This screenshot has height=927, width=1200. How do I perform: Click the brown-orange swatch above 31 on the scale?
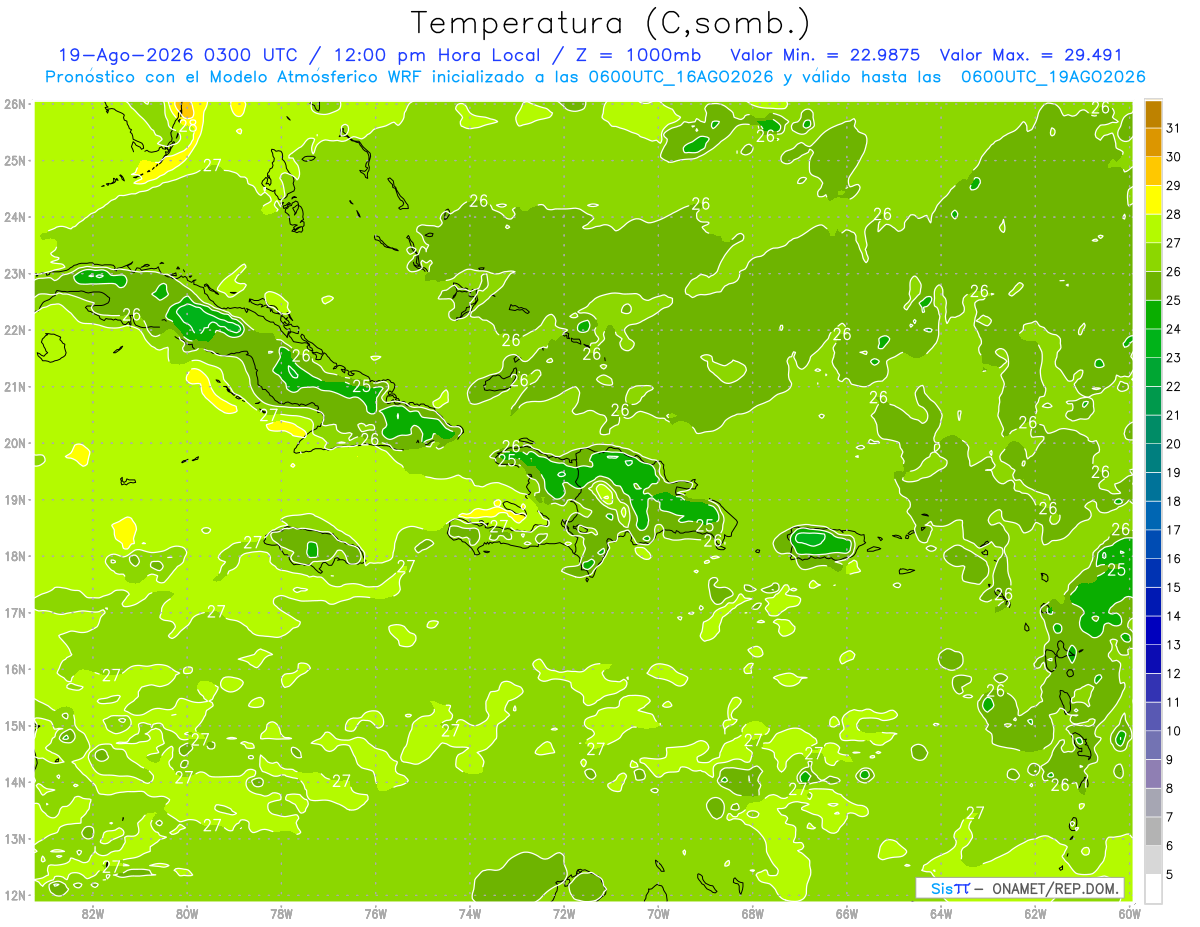point(1153,114)
